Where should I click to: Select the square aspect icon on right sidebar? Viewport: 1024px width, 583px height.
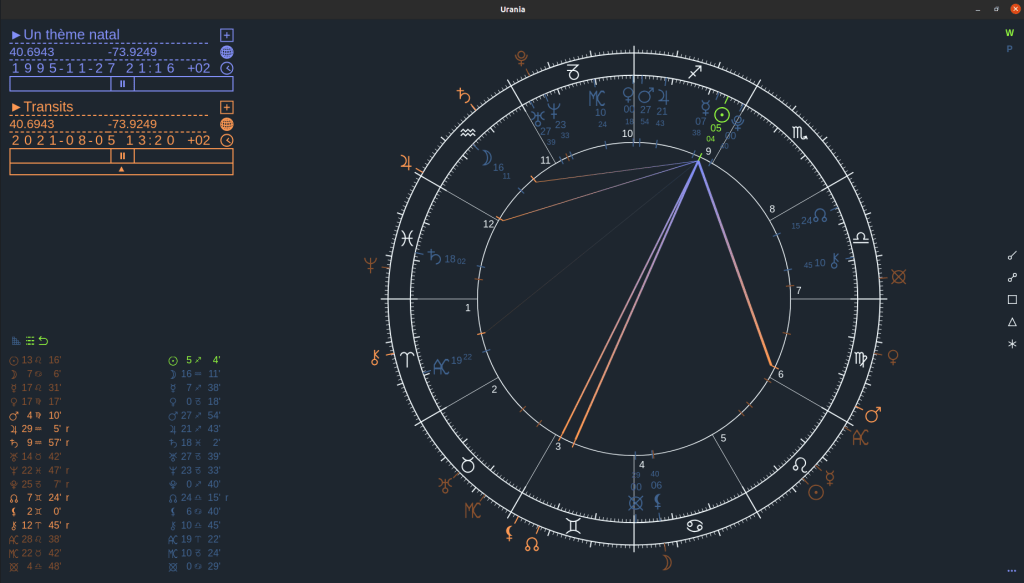point(1012,299)
